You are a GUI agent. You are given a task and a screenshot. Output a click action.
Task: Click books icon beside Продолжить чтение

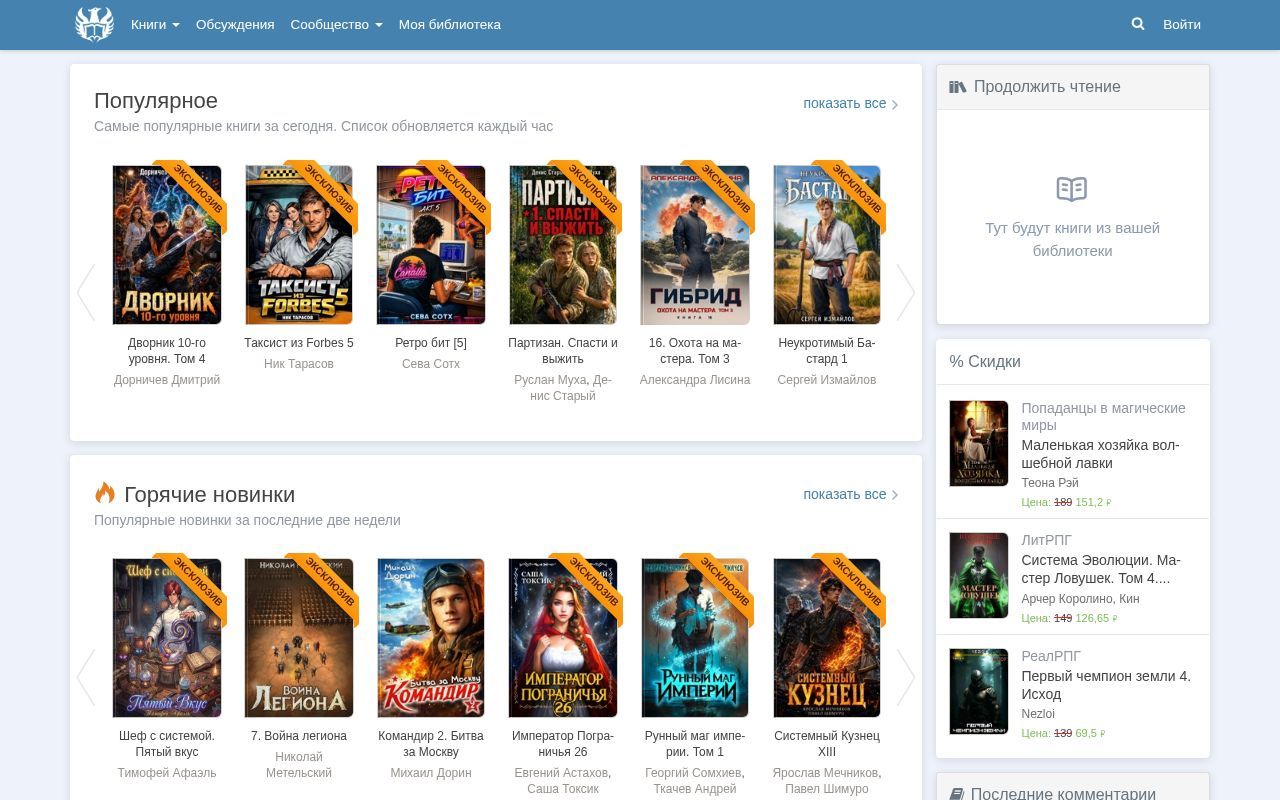958,87
